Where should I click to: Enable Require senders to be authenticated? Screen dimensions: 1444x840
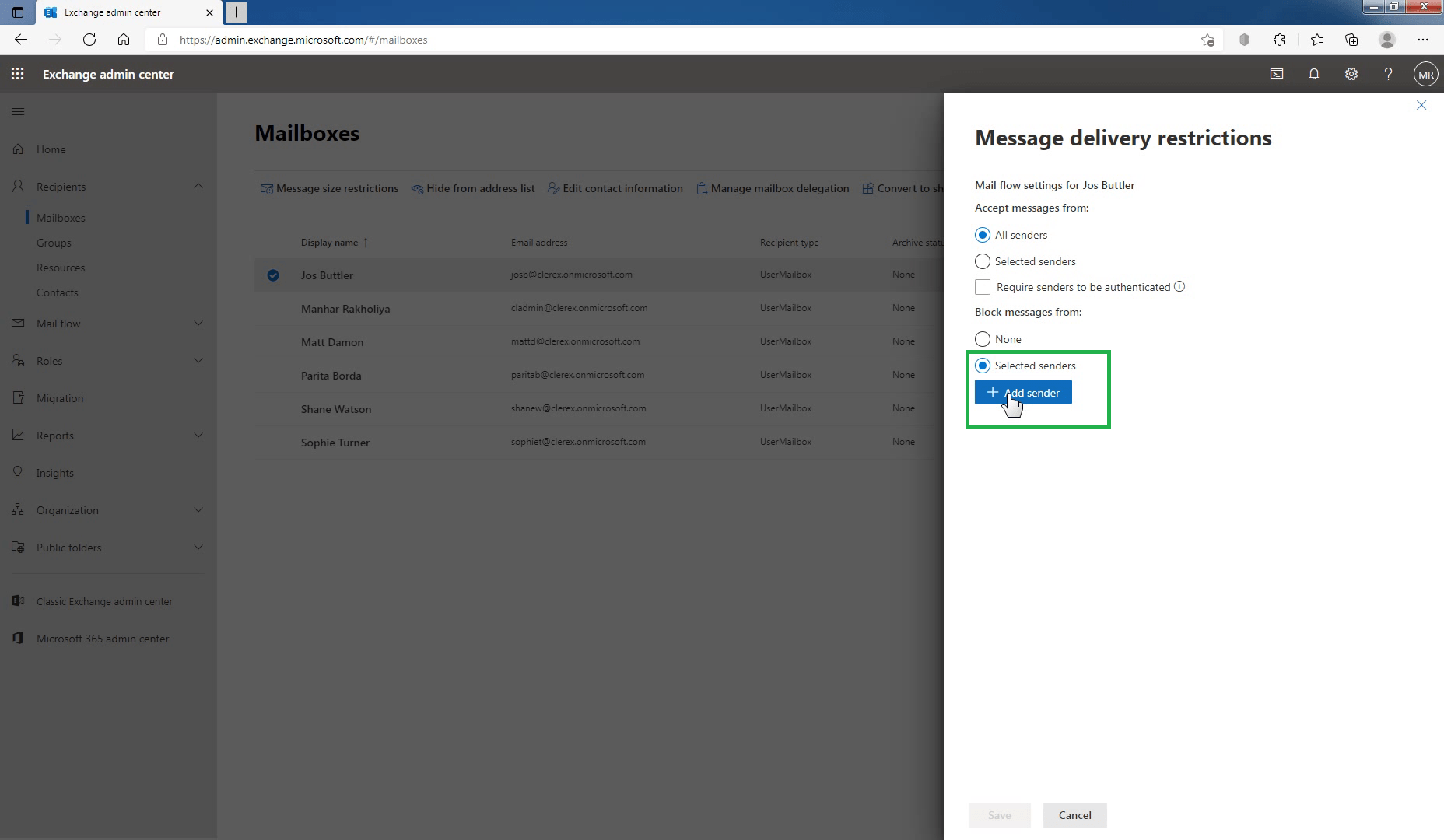point(982,287)
